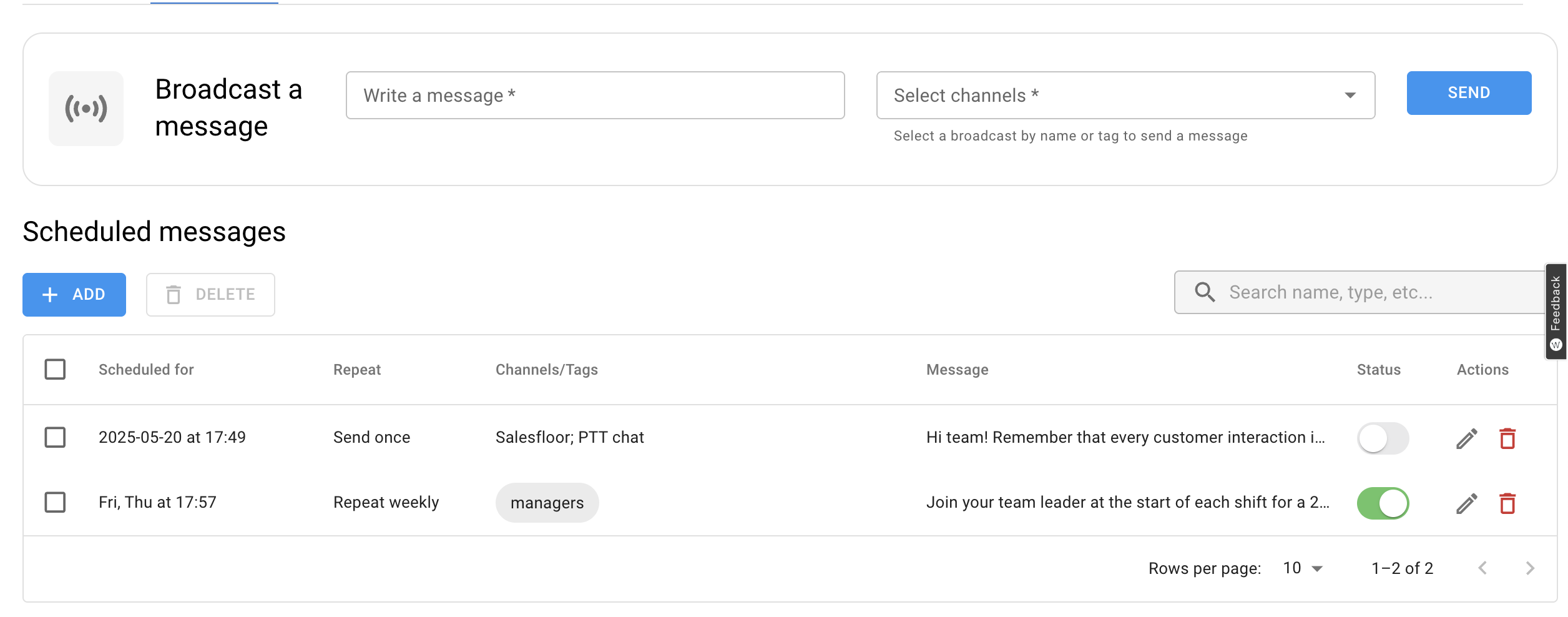Edit the Salesfloor scheduled message with the pencil icon
Viewport: 1568px width, 617px height.
coord(1466,438)
